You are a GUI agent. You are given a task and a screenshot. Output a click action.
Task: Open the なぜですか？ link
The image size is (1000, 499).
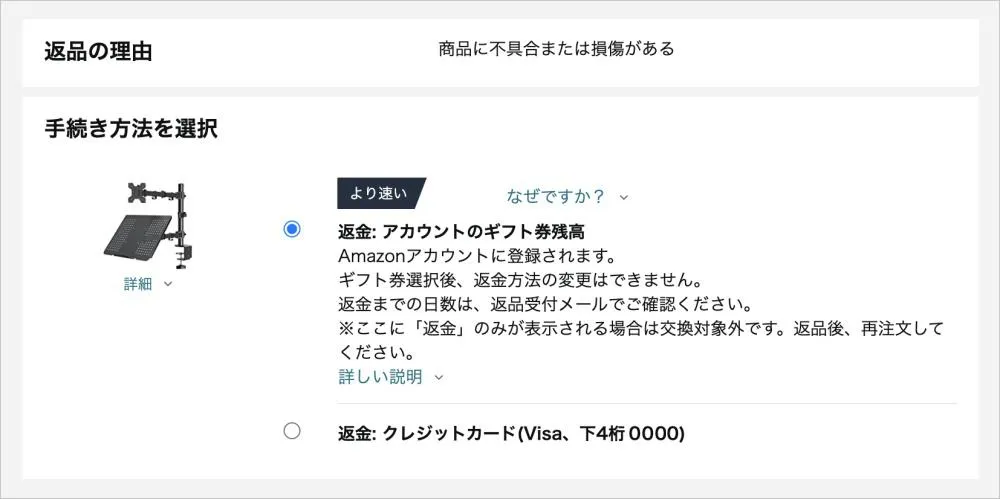(x=556, y=196)
